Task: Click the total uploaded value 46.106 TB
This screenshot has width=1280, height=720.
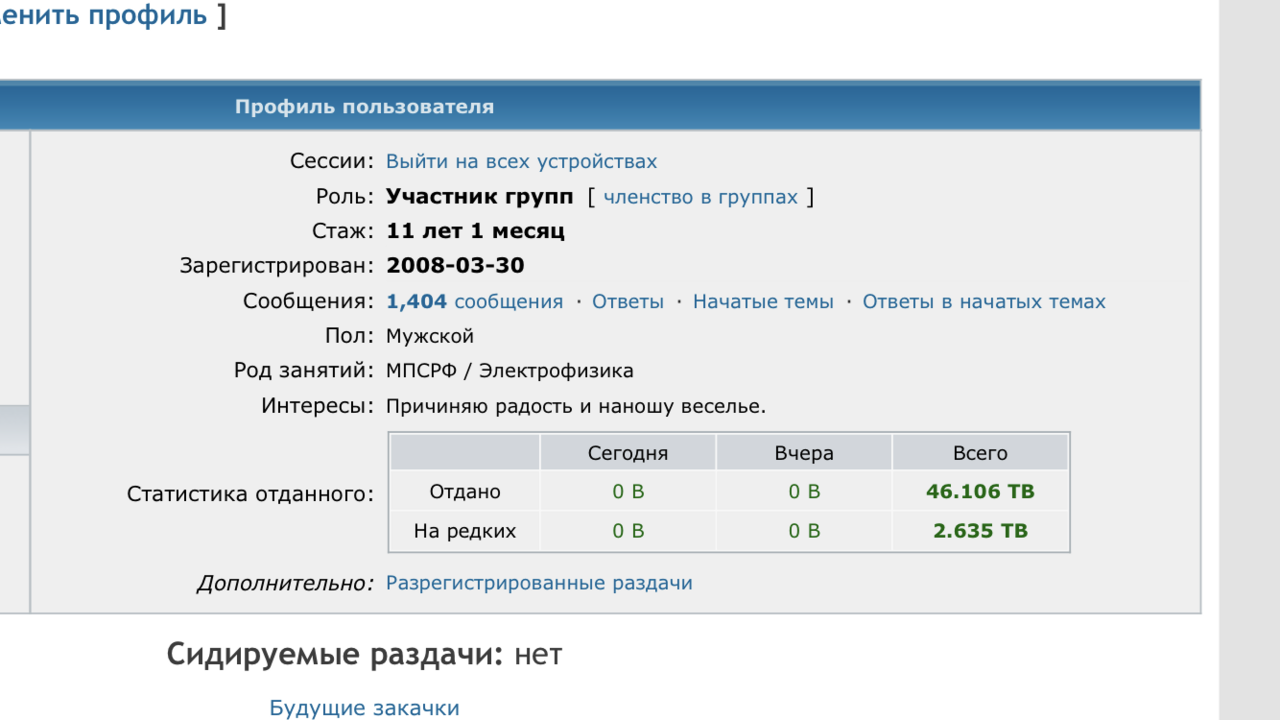Action: (x=980, y=492)
